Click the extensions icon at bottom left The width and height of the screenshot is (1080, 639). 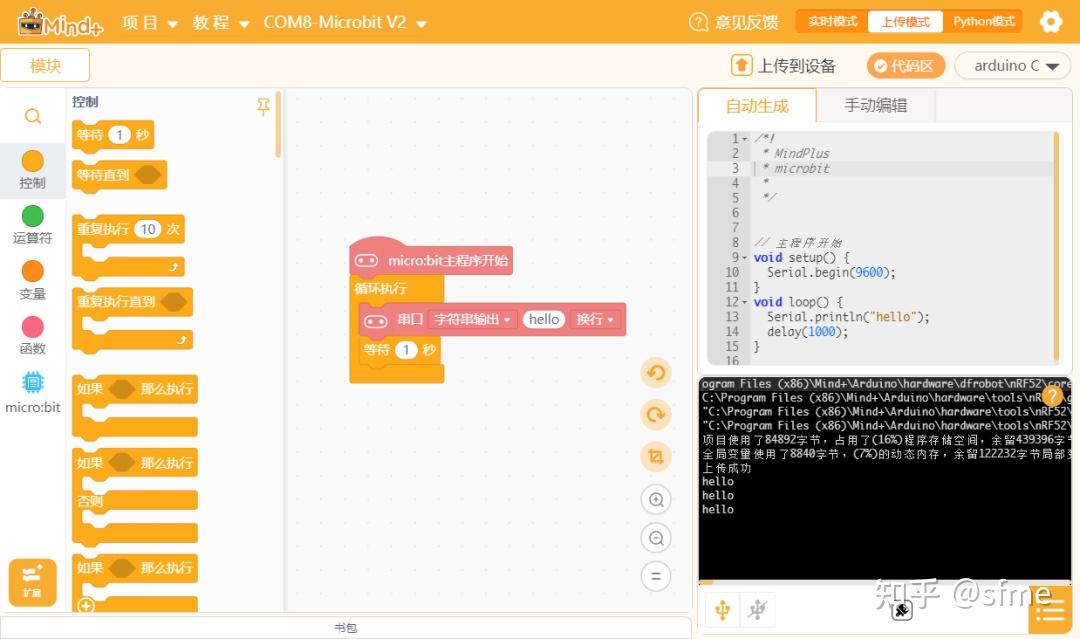[x=32, y=582]
